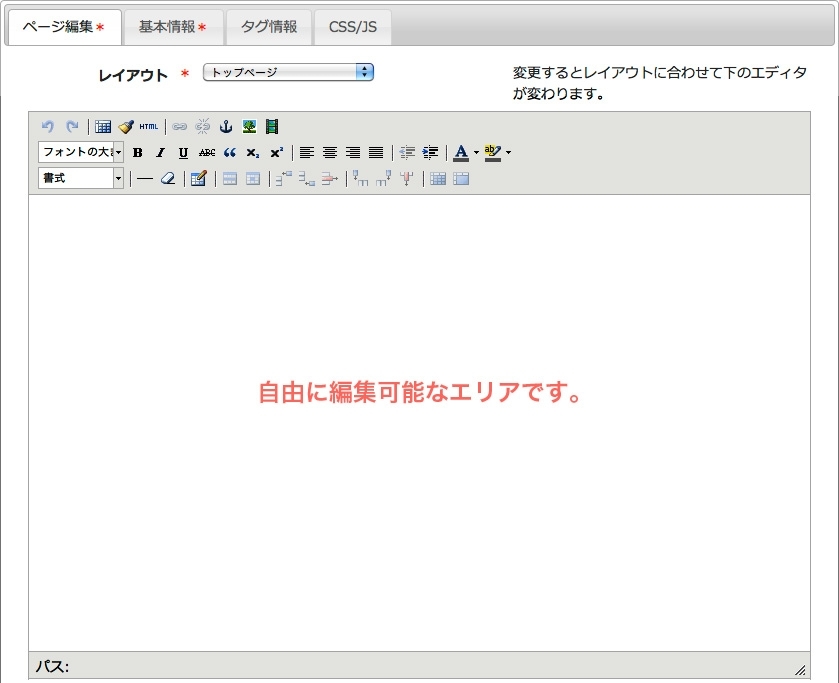The height and width of the screenshot is (683, 839).
Task: Insert a new table row
Action: (283, 178)
